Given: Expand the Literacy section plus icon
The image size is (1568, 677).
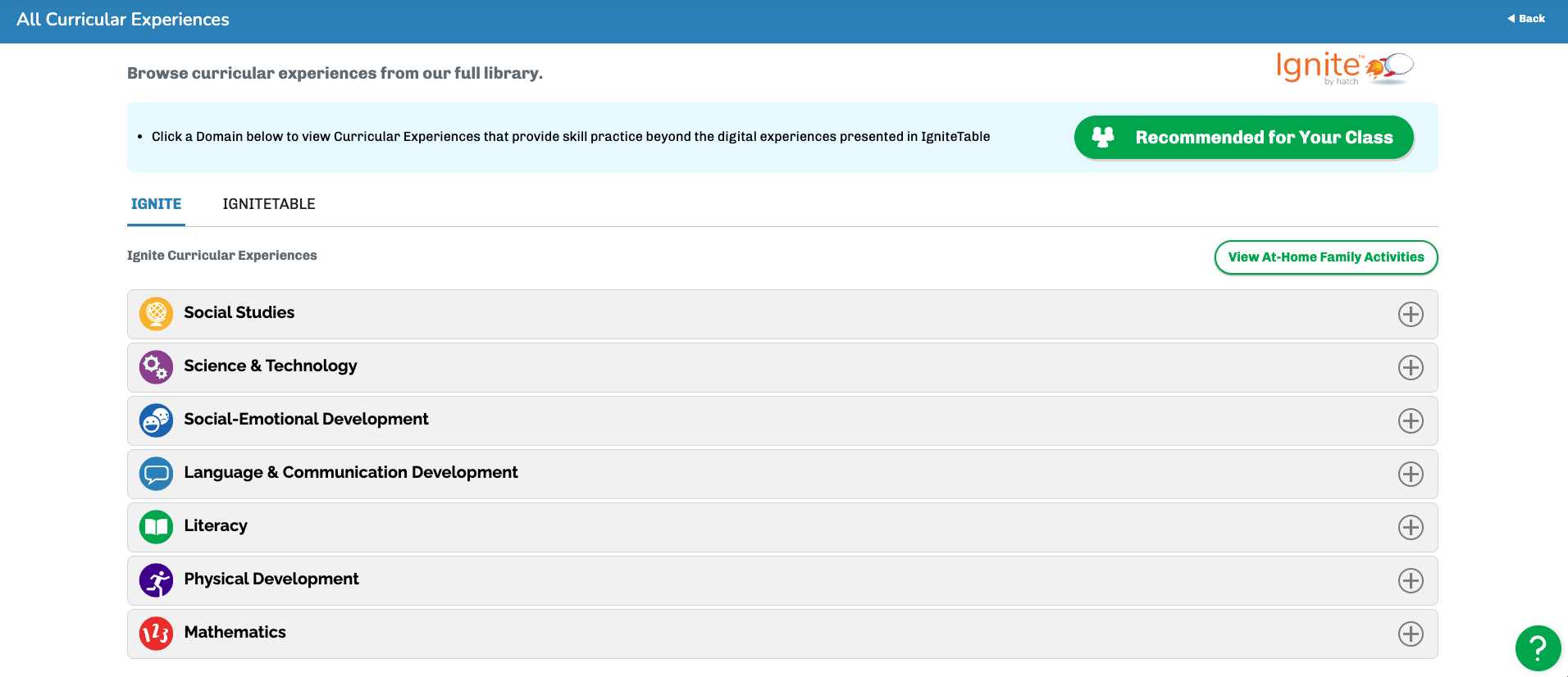Looking at the screenshot, I should 1411,527.
